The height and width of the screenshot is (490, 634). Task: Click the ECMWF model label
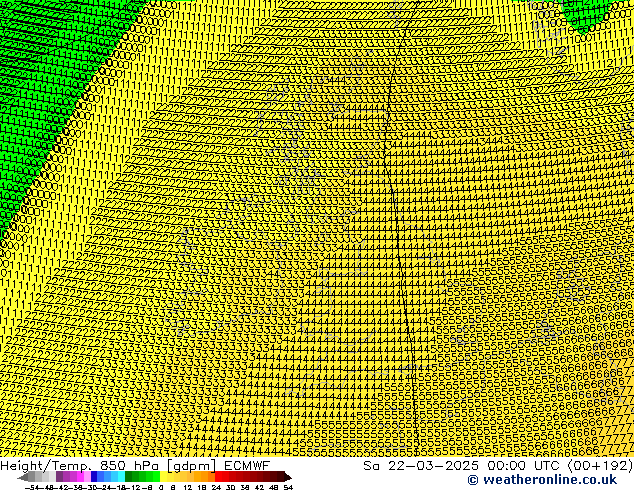pos(243,465)
